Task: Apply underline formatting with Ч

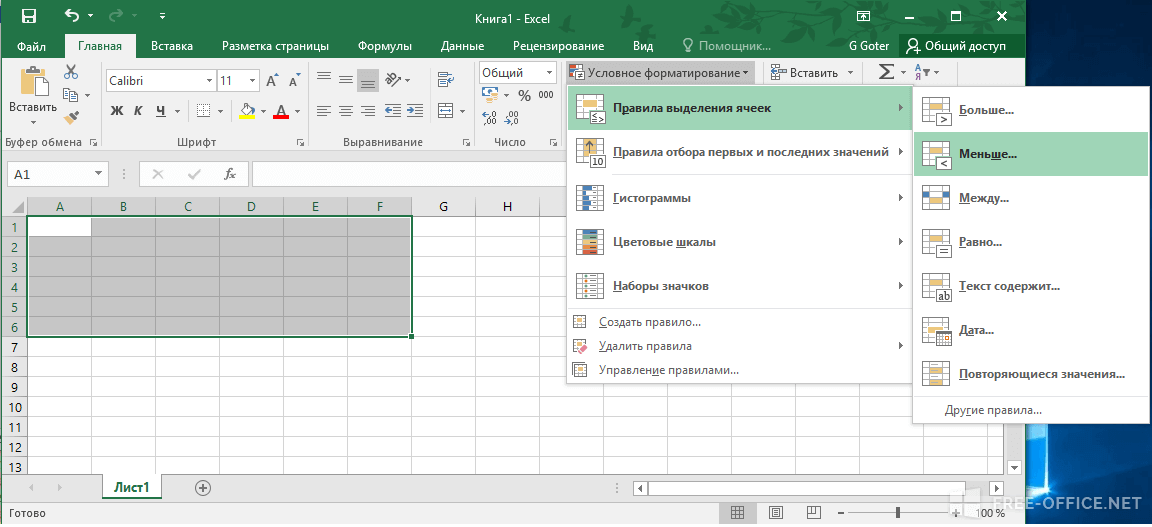Action: 159,111
